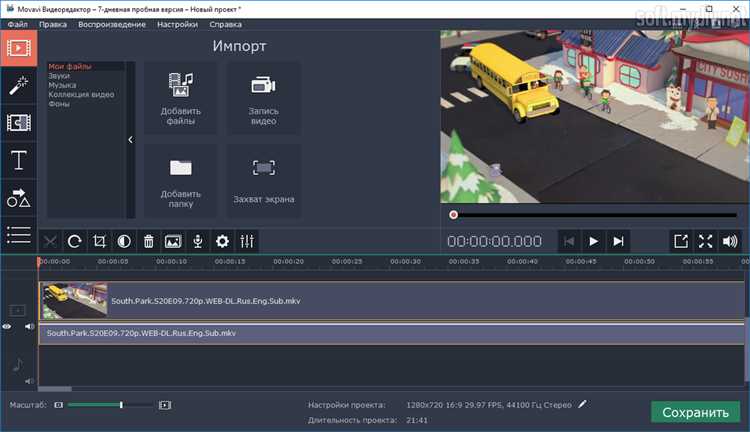Click the add video track icon
This screenshot has height=432, width=750.
coord(17,311)
